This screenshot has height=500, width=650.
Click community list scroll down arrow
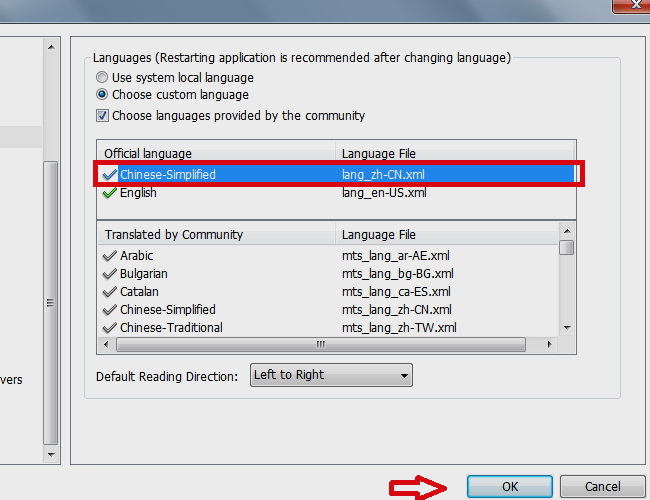pos(567,328)
